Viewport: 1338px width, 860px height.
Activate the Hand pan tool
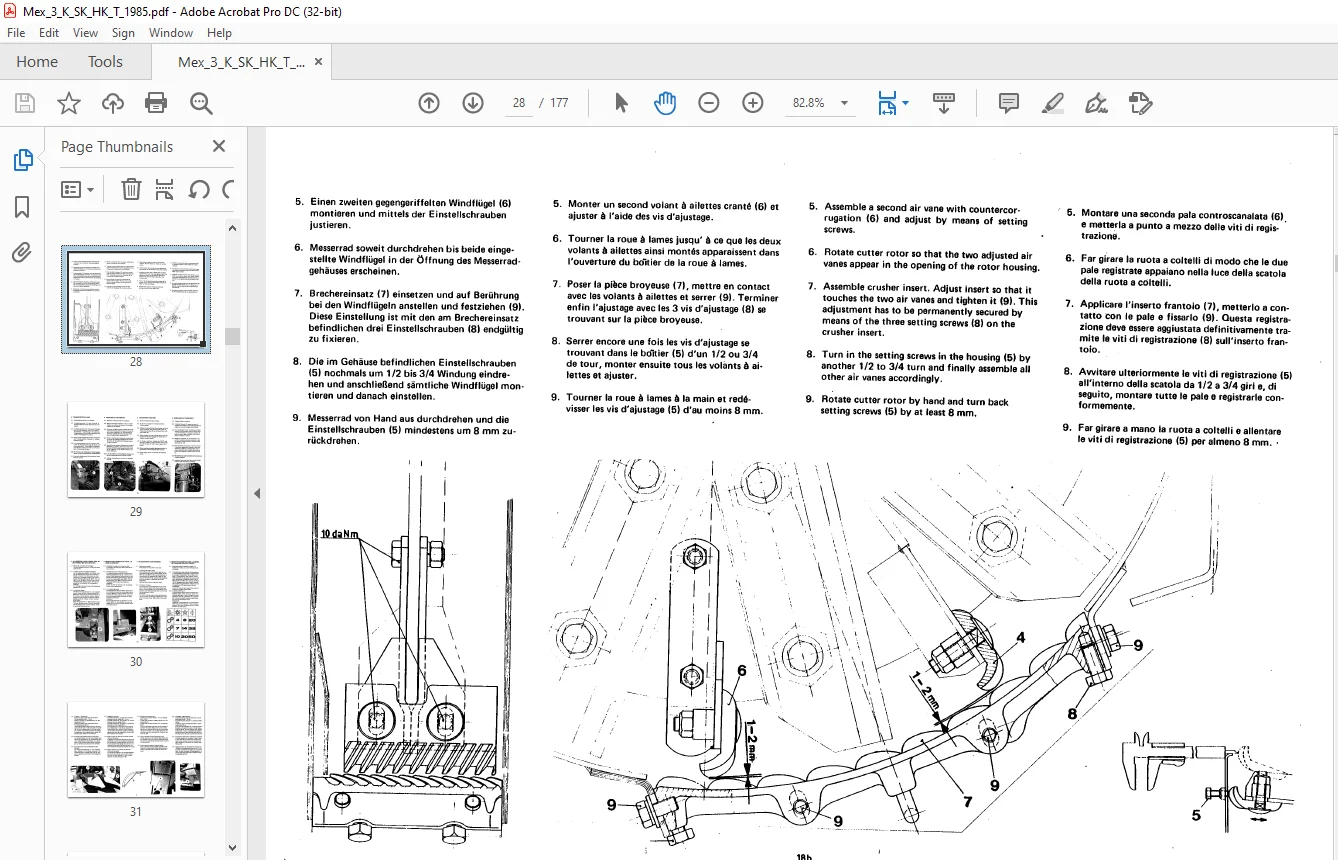(x=665, y=103)
